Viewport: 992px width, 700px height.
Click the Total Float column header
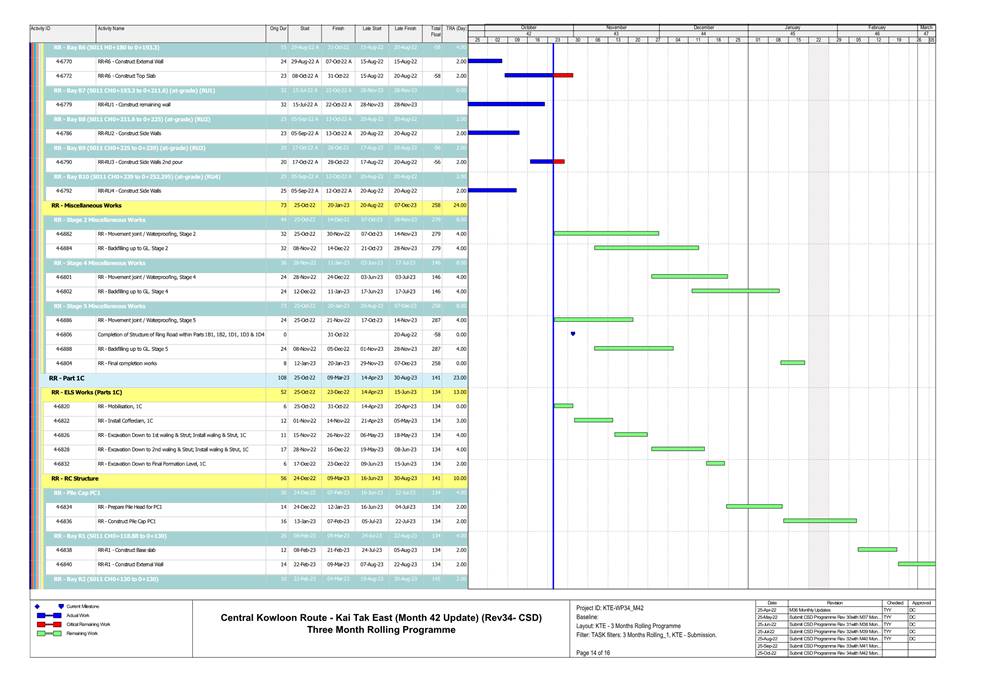pyautogui.click(x=435, y=32)
